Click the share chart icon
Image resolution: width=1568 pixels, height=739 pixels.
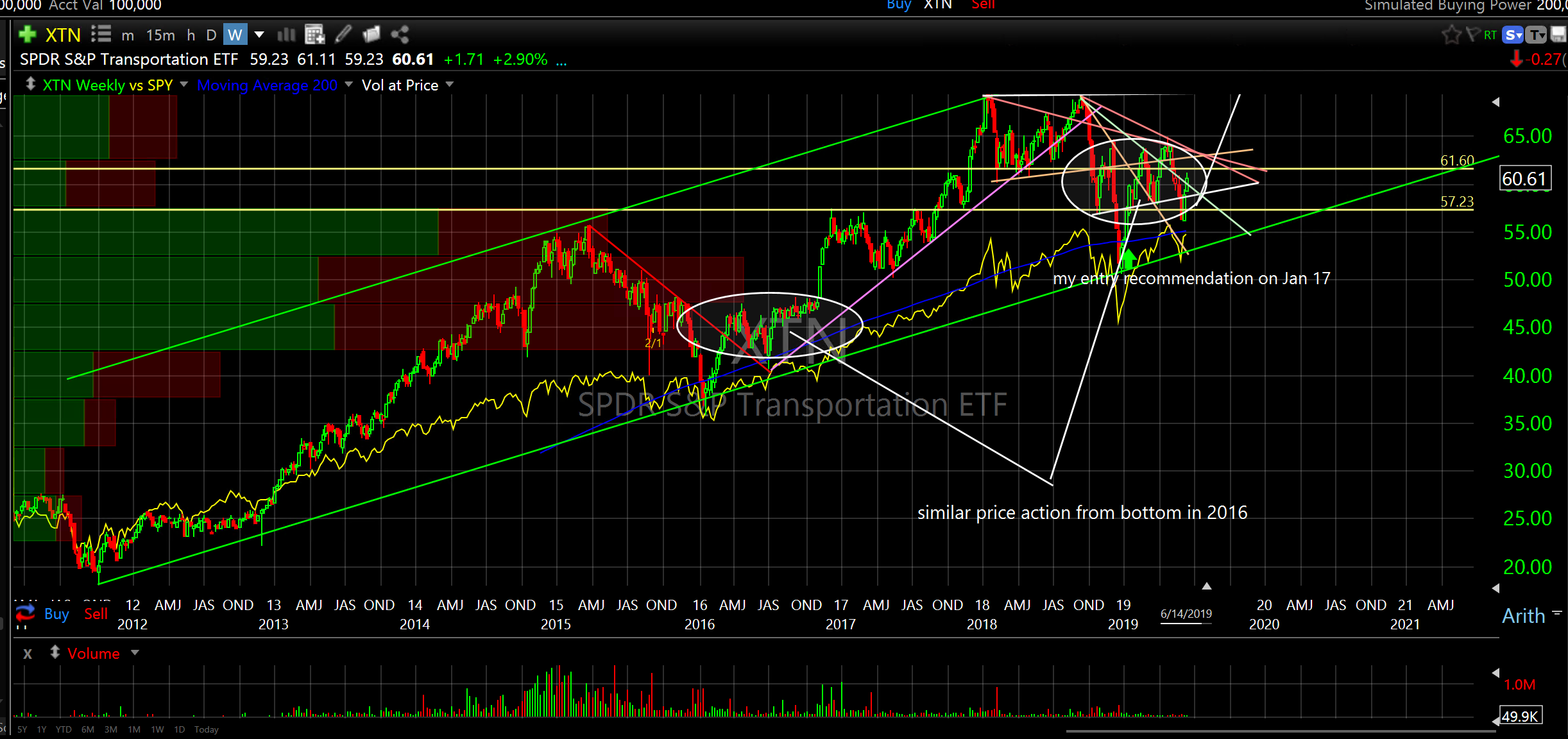[x=400, y=34]
